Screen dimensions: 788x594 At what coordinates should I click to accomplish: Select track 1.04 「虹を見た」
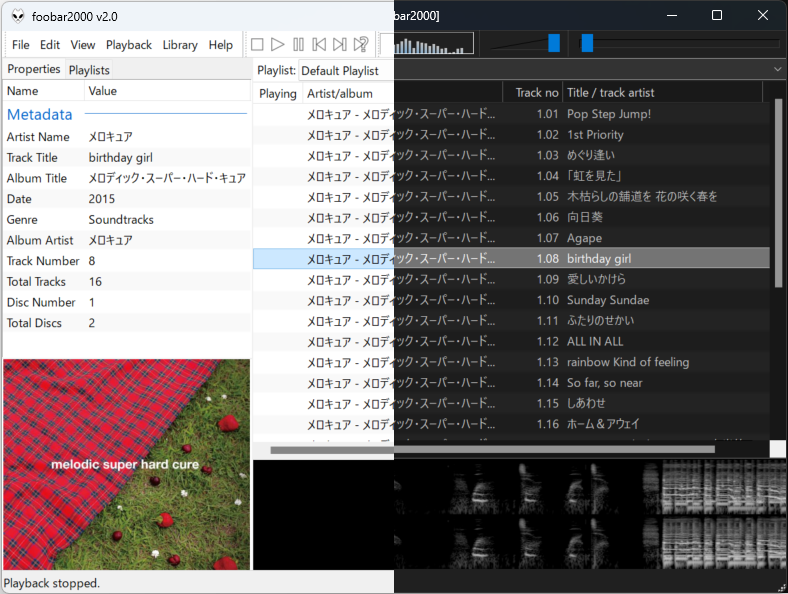(x=511, y=176)
